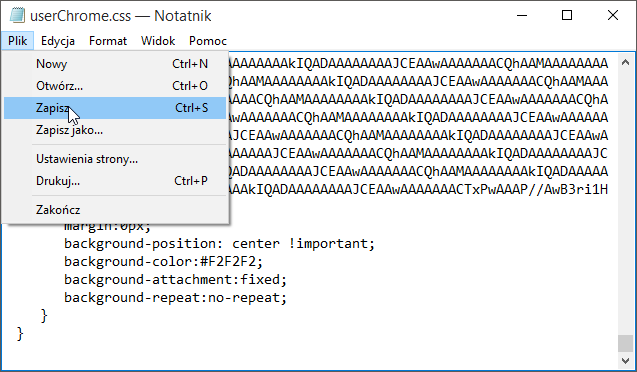Maximize the Notatnik window
The width and height of the screenshot is (637, 372).
tap(567, 15)
